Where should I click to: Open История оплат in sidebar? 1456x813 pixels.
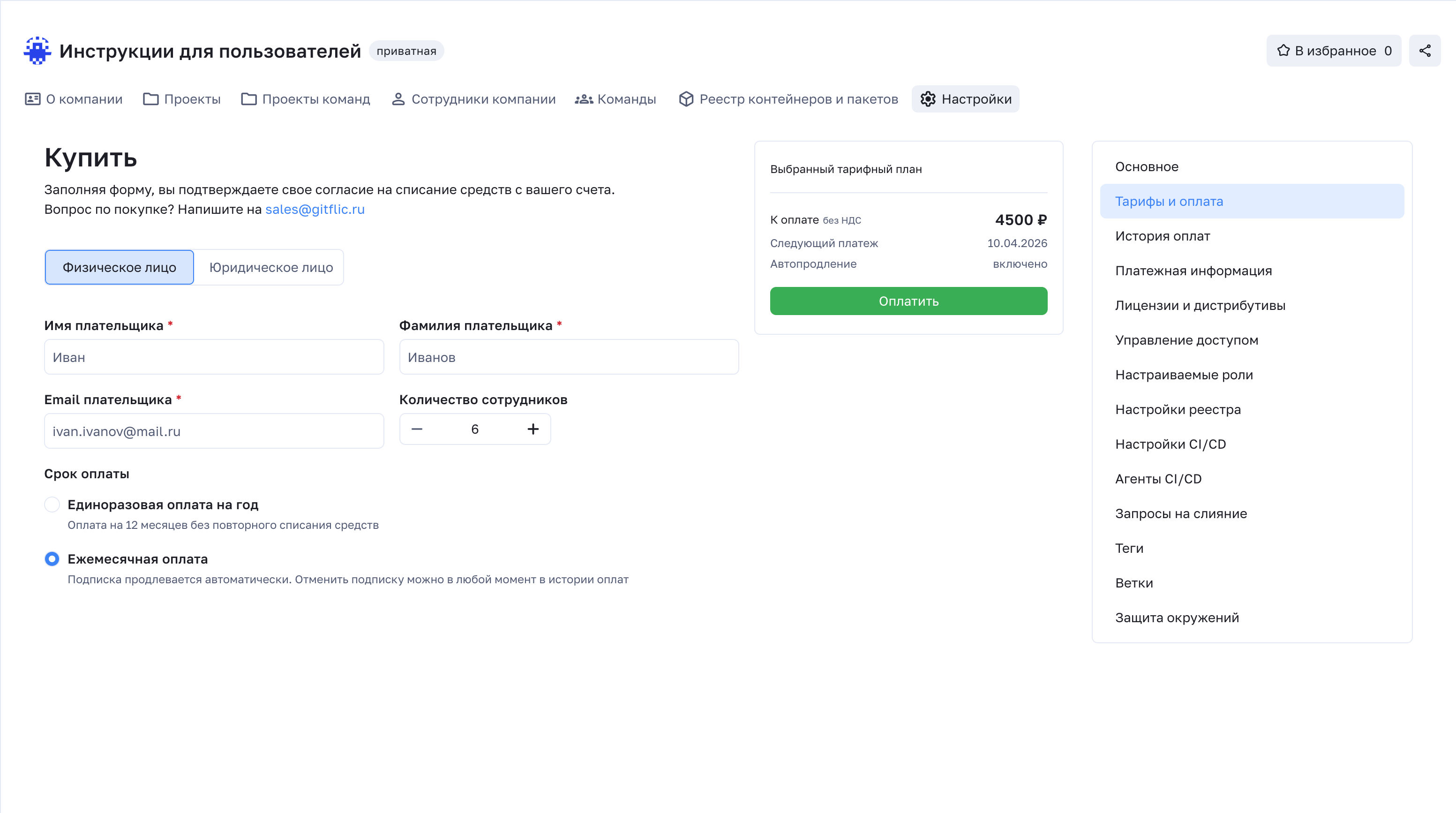(1162, 236)
